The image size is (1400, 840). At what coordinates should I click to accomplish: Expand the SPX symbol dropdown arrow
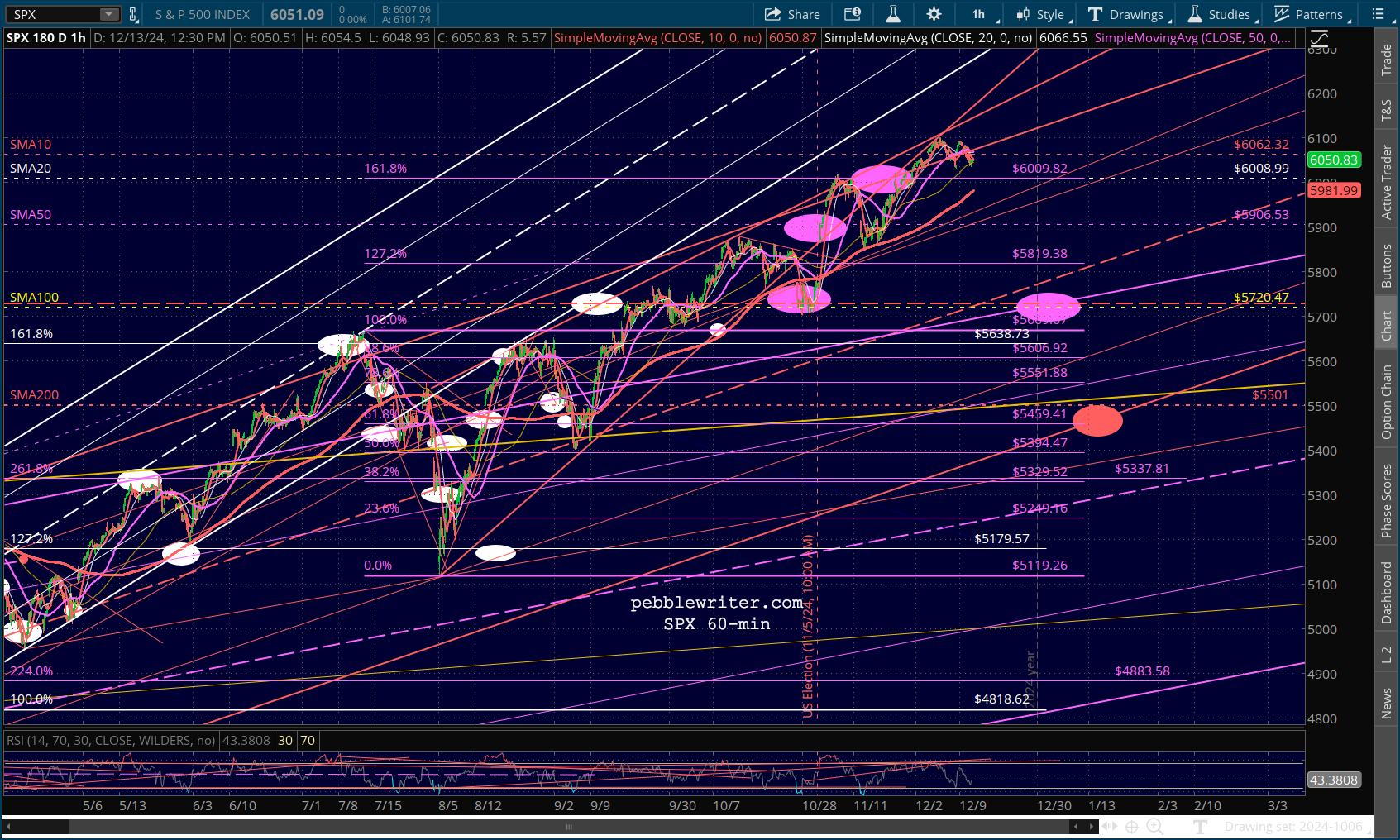tap(109, 14)
